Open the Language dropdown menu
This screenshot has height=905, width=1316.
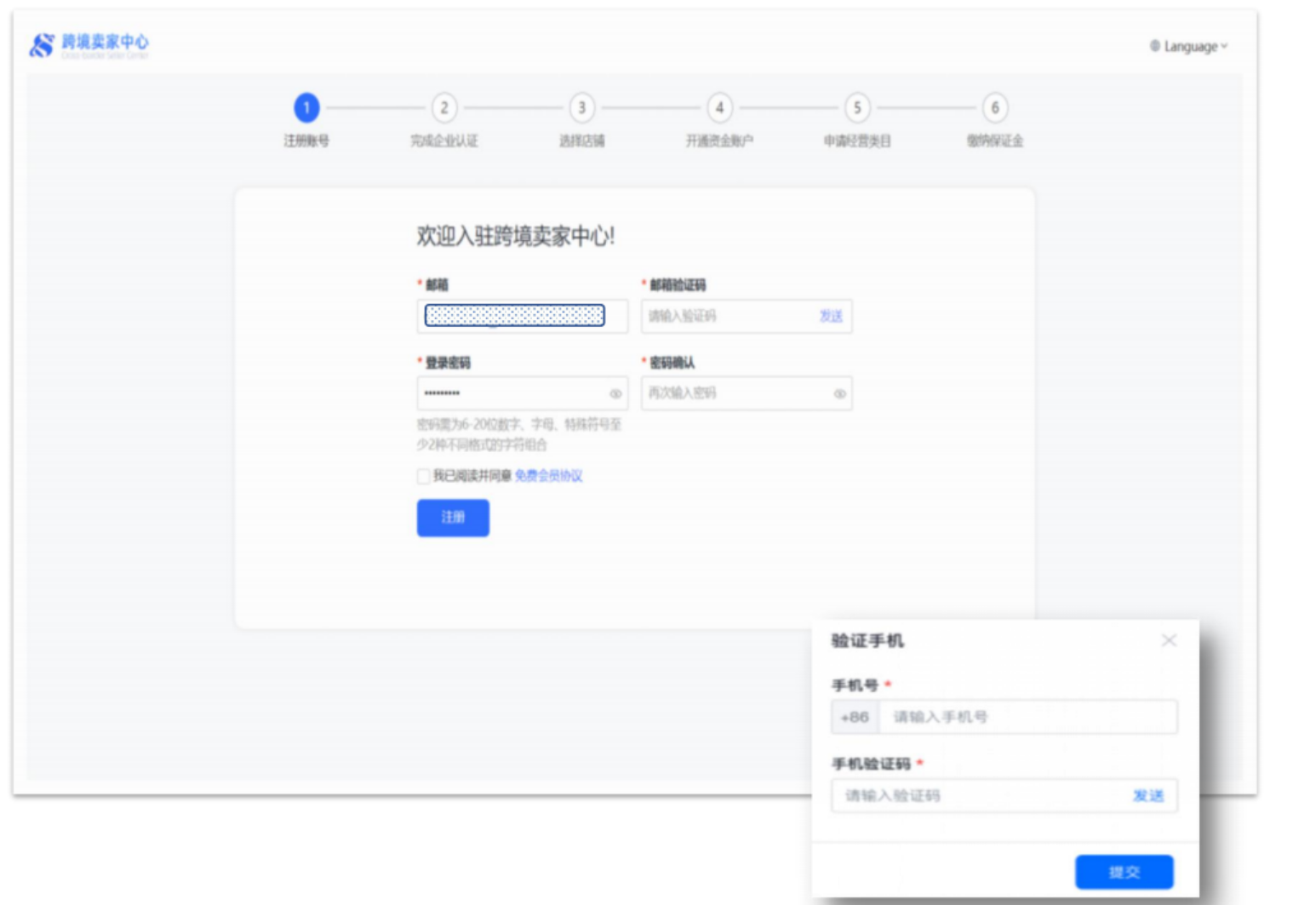pos(1190,47)
